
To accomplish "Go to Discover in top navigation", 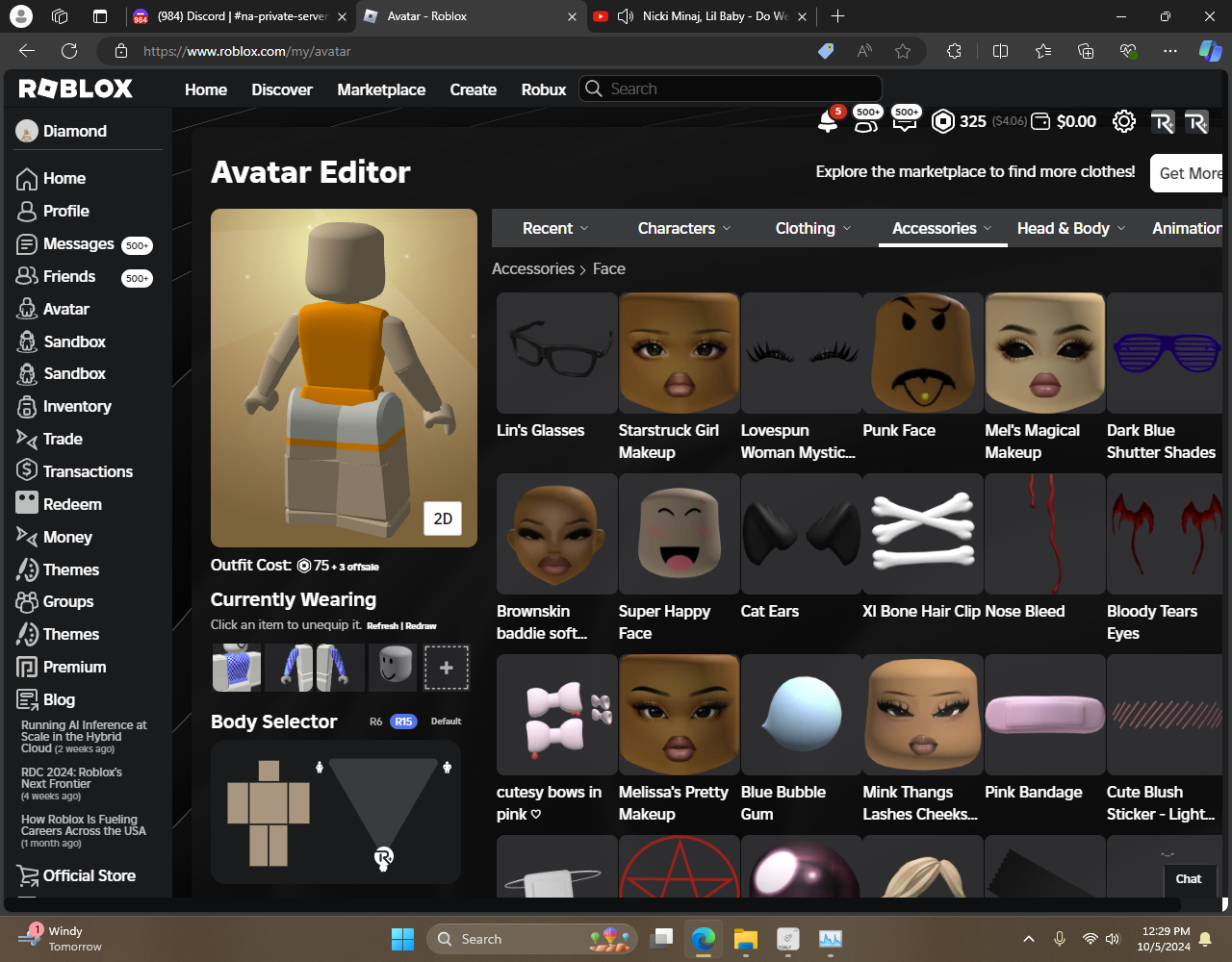I will point(282,89).
